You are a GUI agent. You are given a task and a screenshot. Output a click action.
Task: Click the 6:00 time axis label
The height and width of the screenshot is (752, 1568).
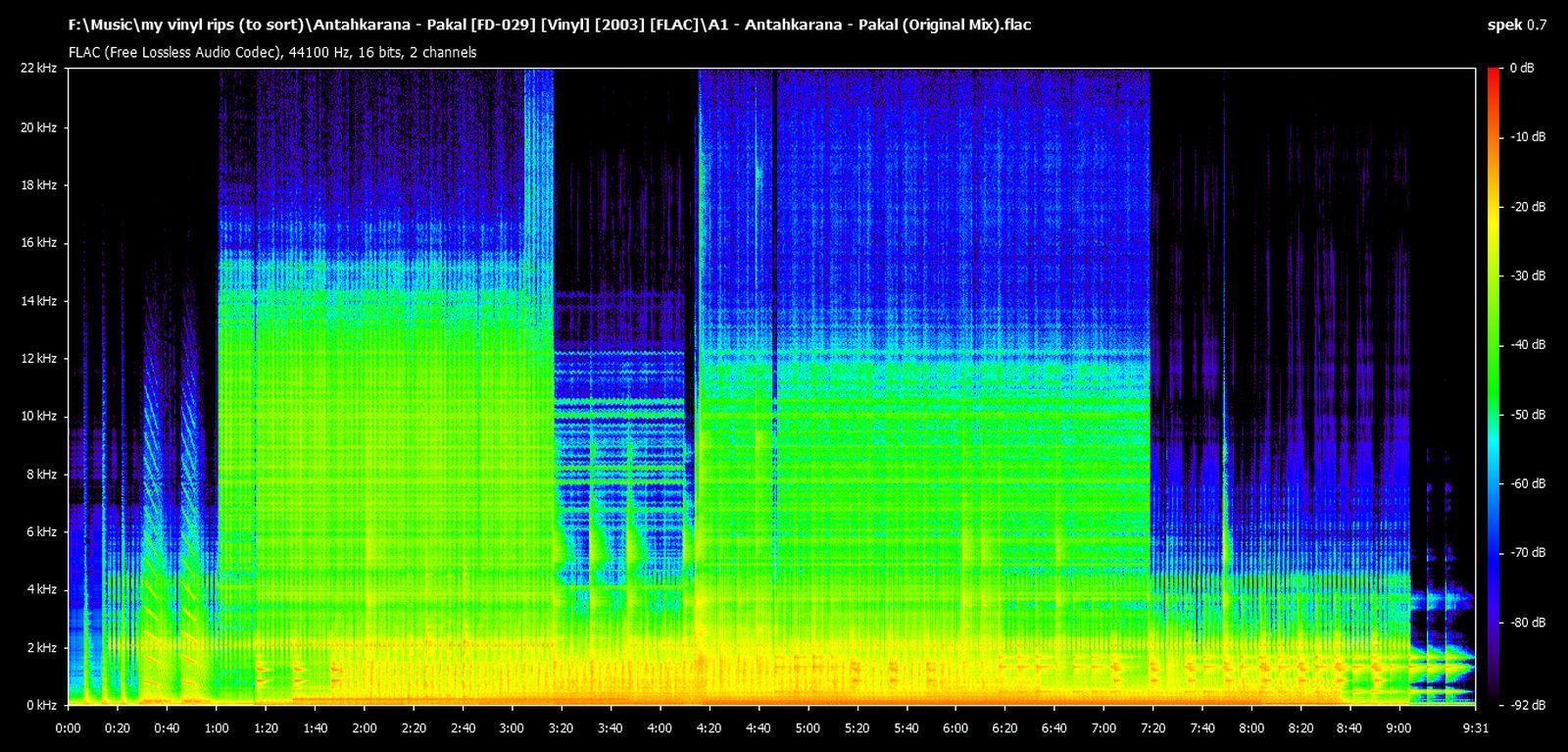click(x=955, y=728)
